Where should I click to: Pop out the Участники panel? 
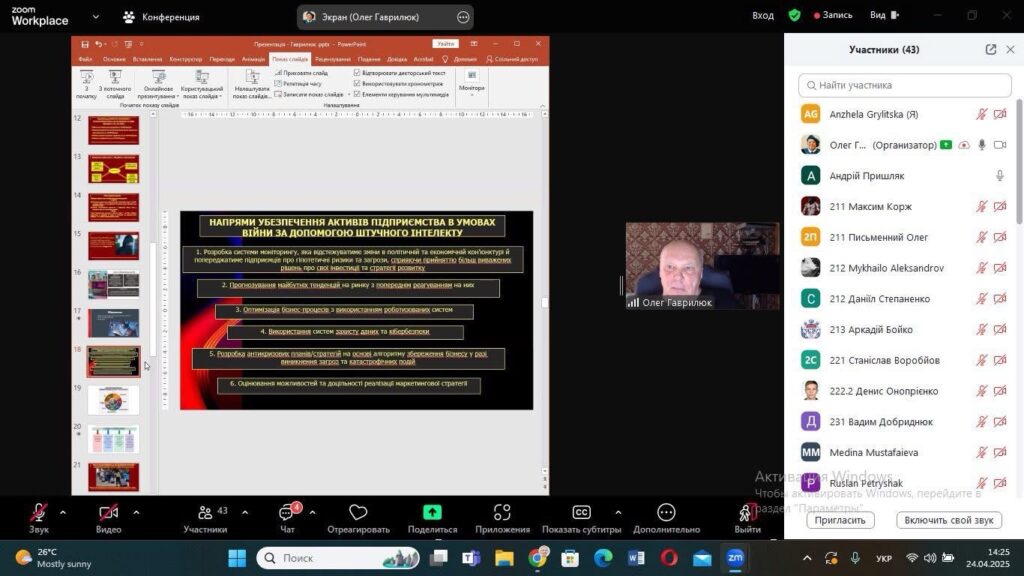pyautogui.click(x=991, y=50)
